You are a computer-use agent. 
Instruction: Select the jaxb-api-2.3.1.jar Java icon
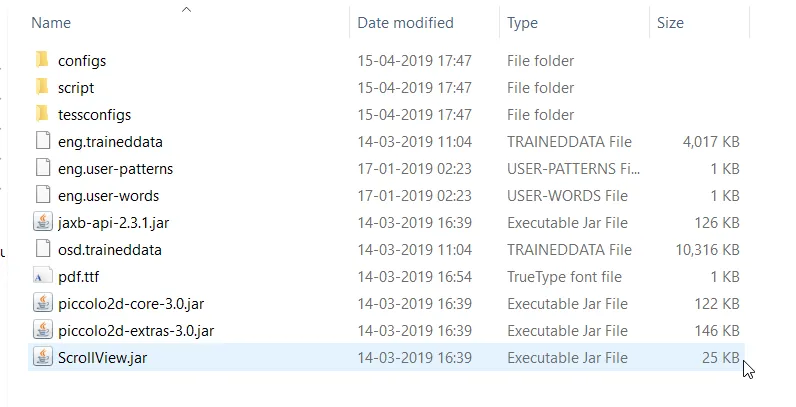(x=42, y=222)
